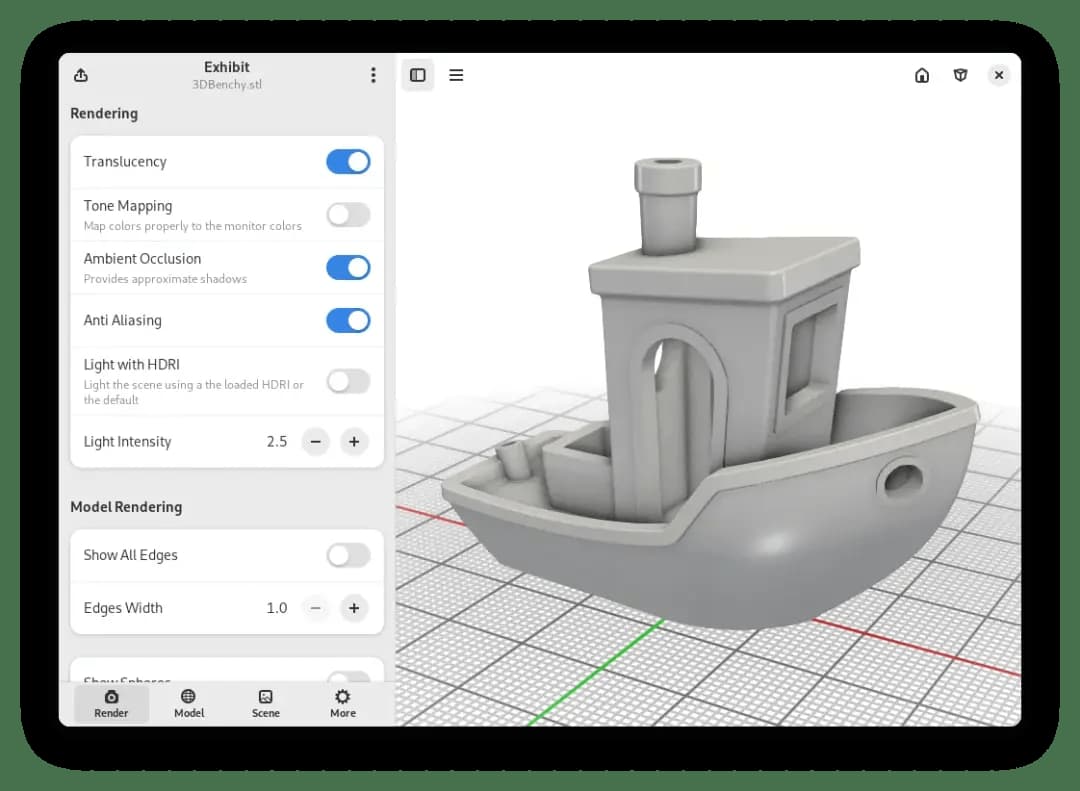
Task: Open the three-dot options menu
Action: tap(373, 75)
